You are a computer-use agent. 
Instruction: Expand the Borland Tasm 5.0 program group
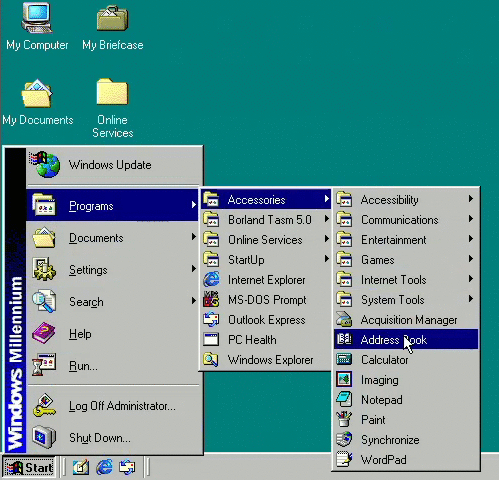tap(266, 220)
